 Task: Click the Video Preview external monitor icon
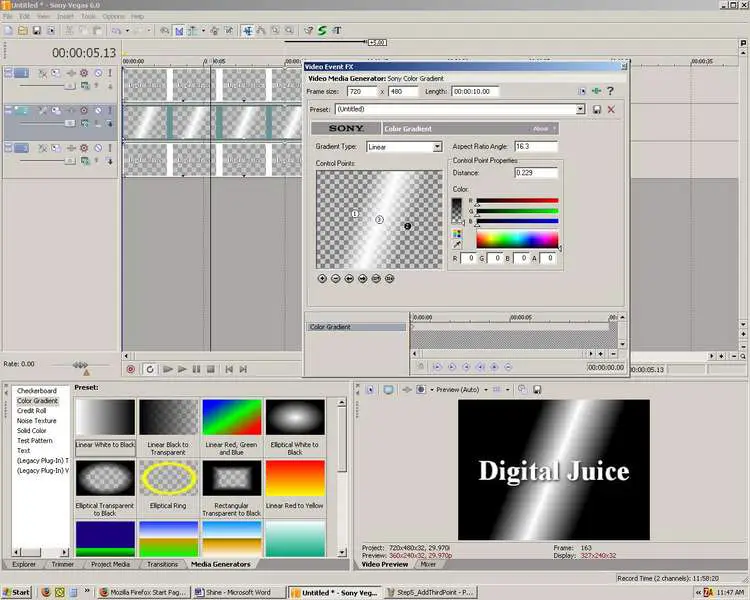coord(388,390)
